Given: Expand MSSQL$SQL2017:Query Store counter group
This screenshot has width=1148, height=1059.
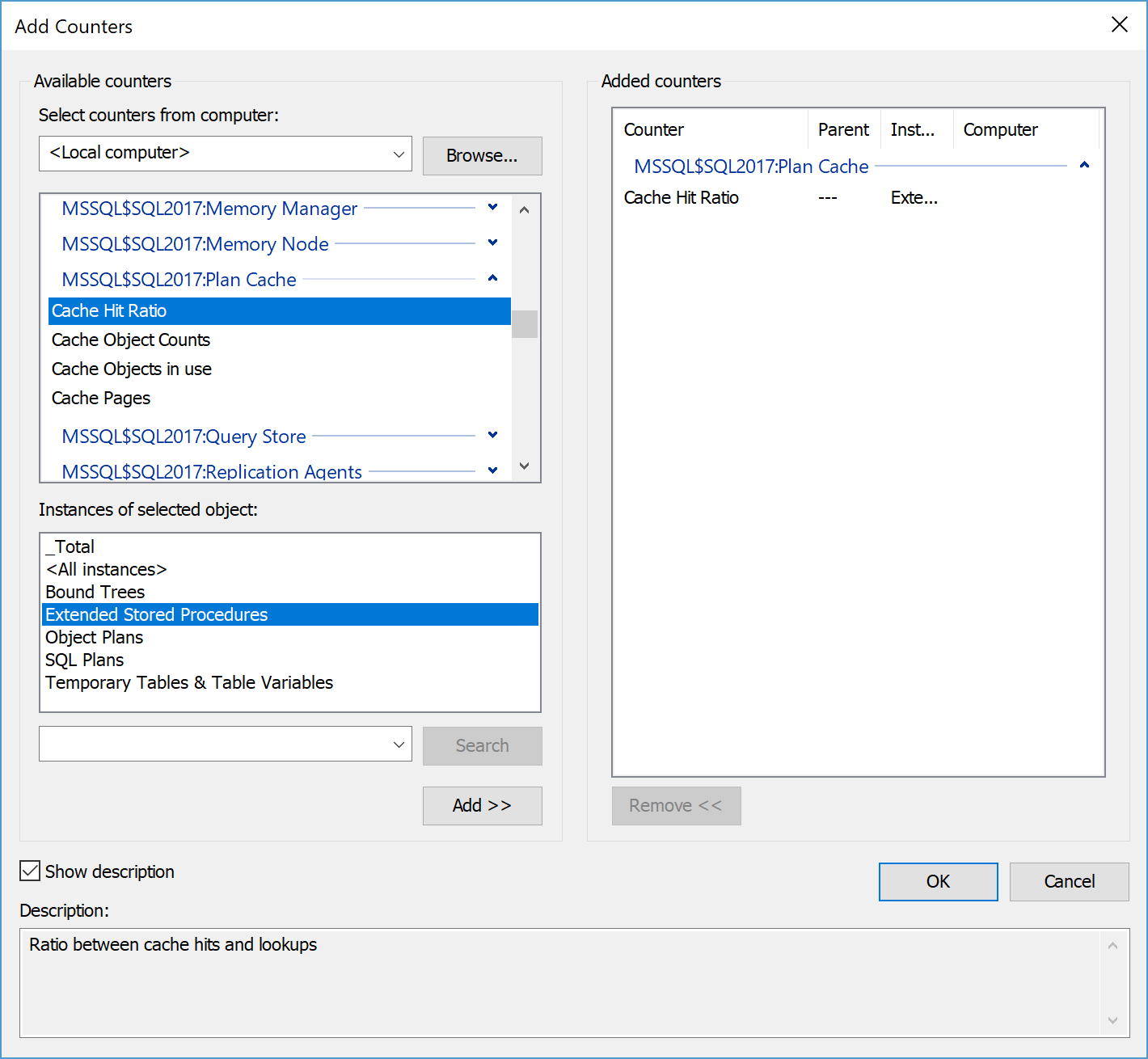Looking at the screenshot, I should click(x=492, y=436).
